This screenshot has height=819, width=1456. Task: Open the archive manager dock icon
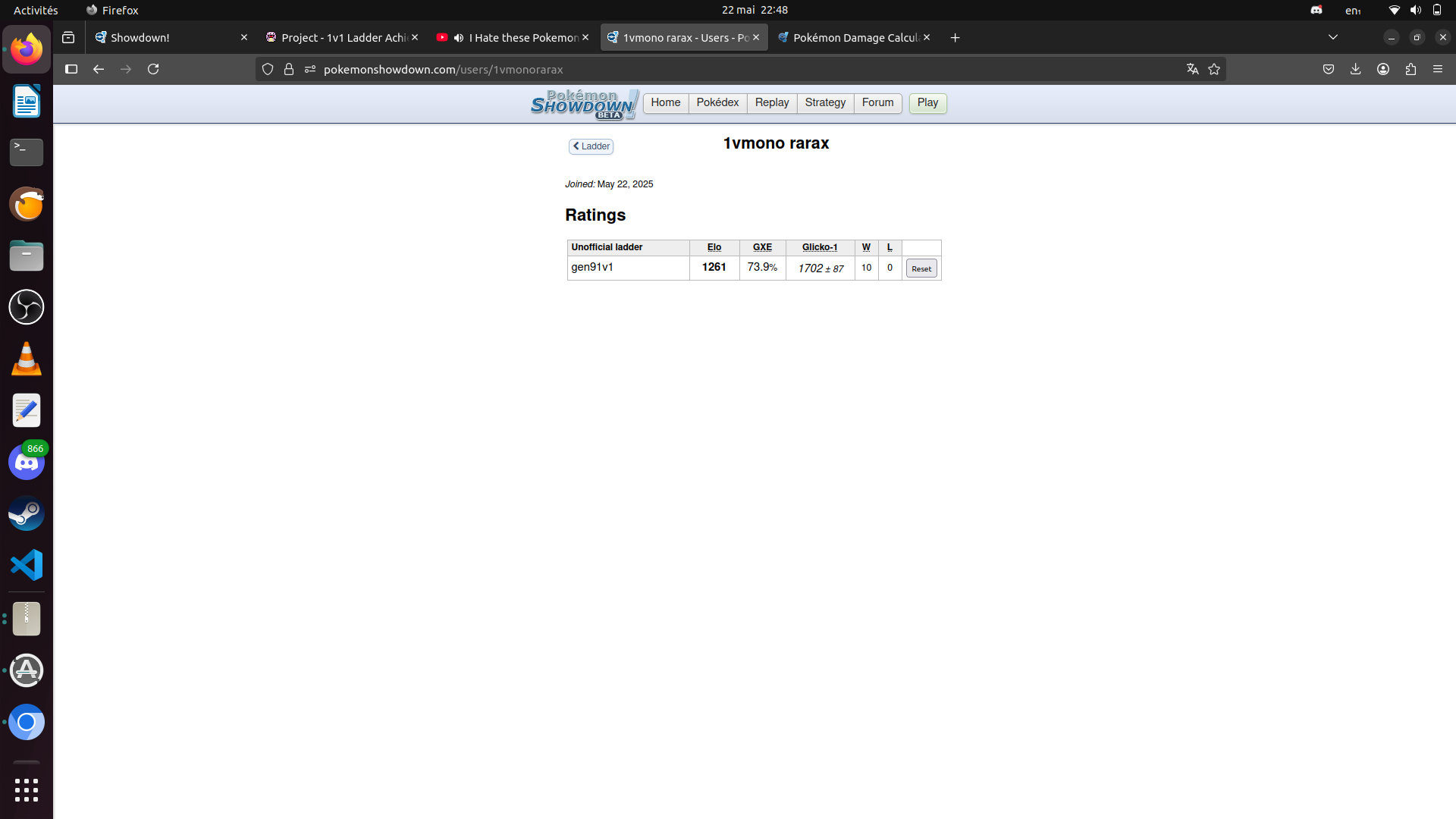[27, 619]
